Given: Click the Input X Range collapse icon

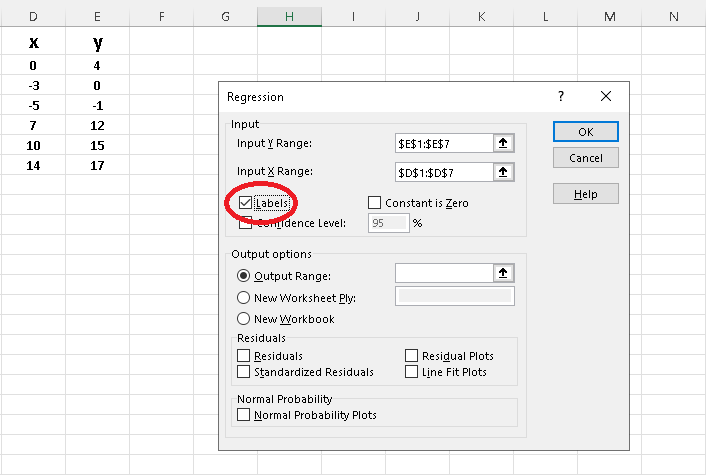Looking at the screenshot, I should (x=503, y=173).
